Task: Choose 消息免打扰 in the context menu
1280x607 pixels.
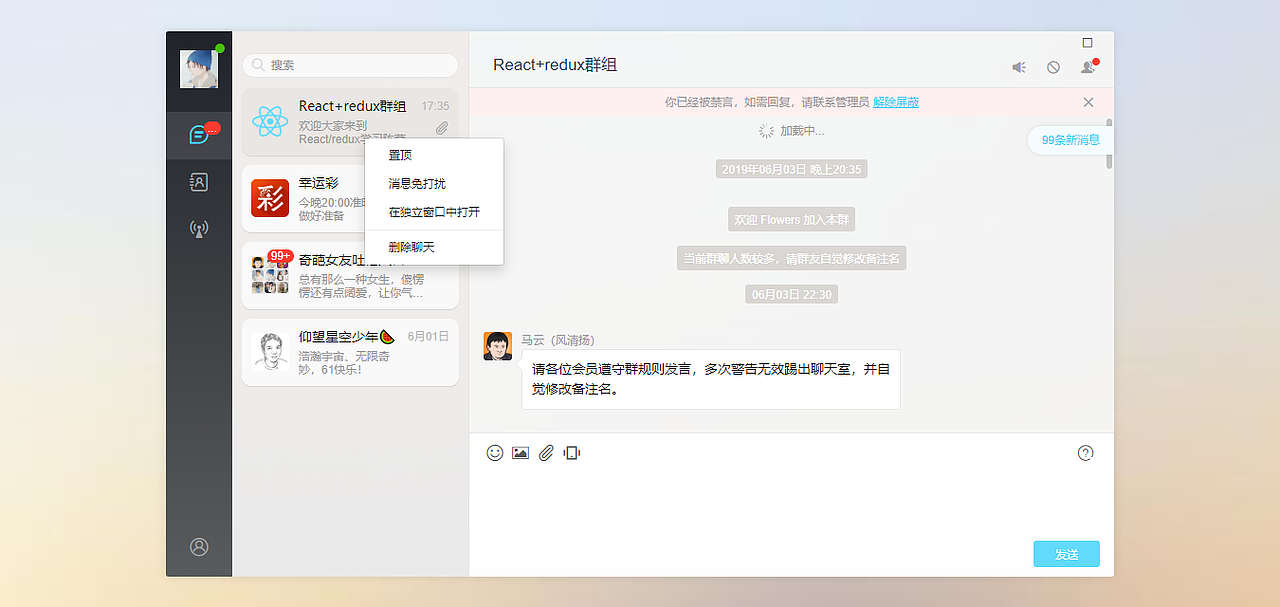Action: [434, 184]
